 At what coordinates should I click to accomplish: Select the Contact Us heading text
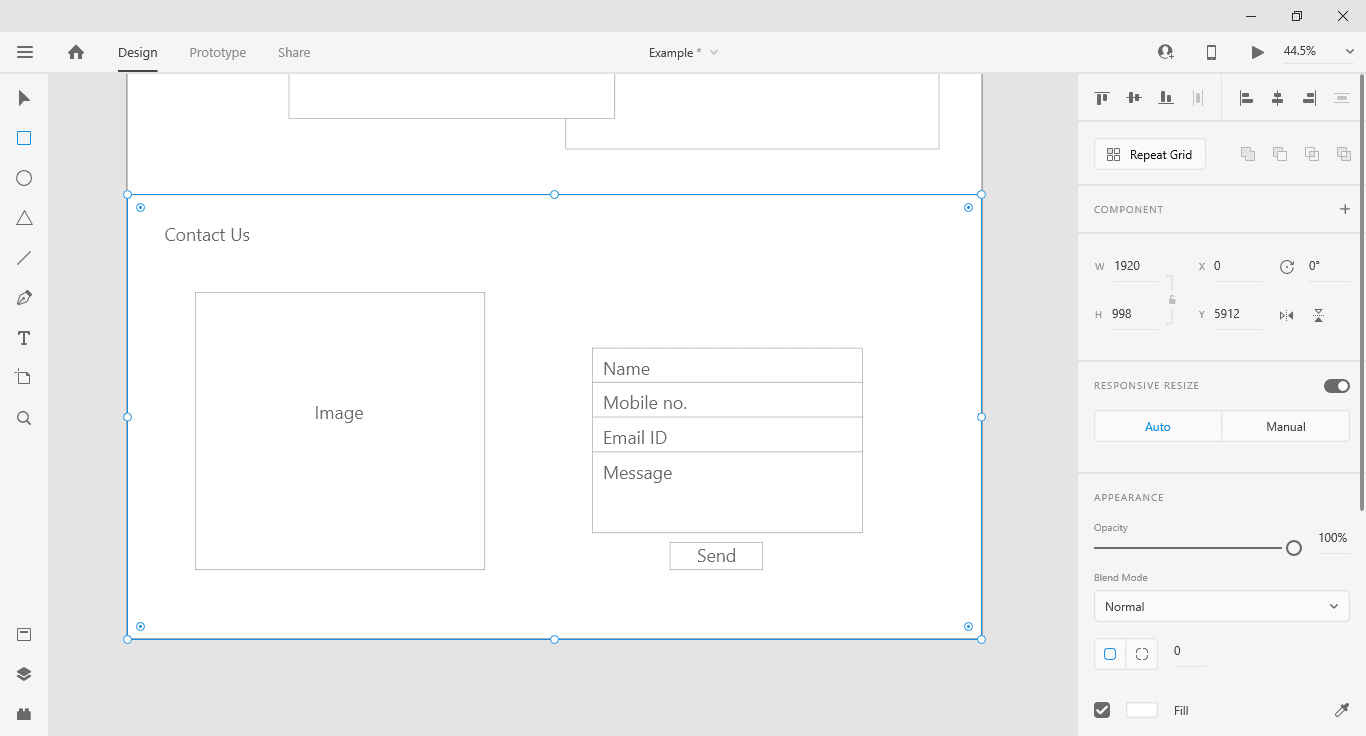(207, 235)
